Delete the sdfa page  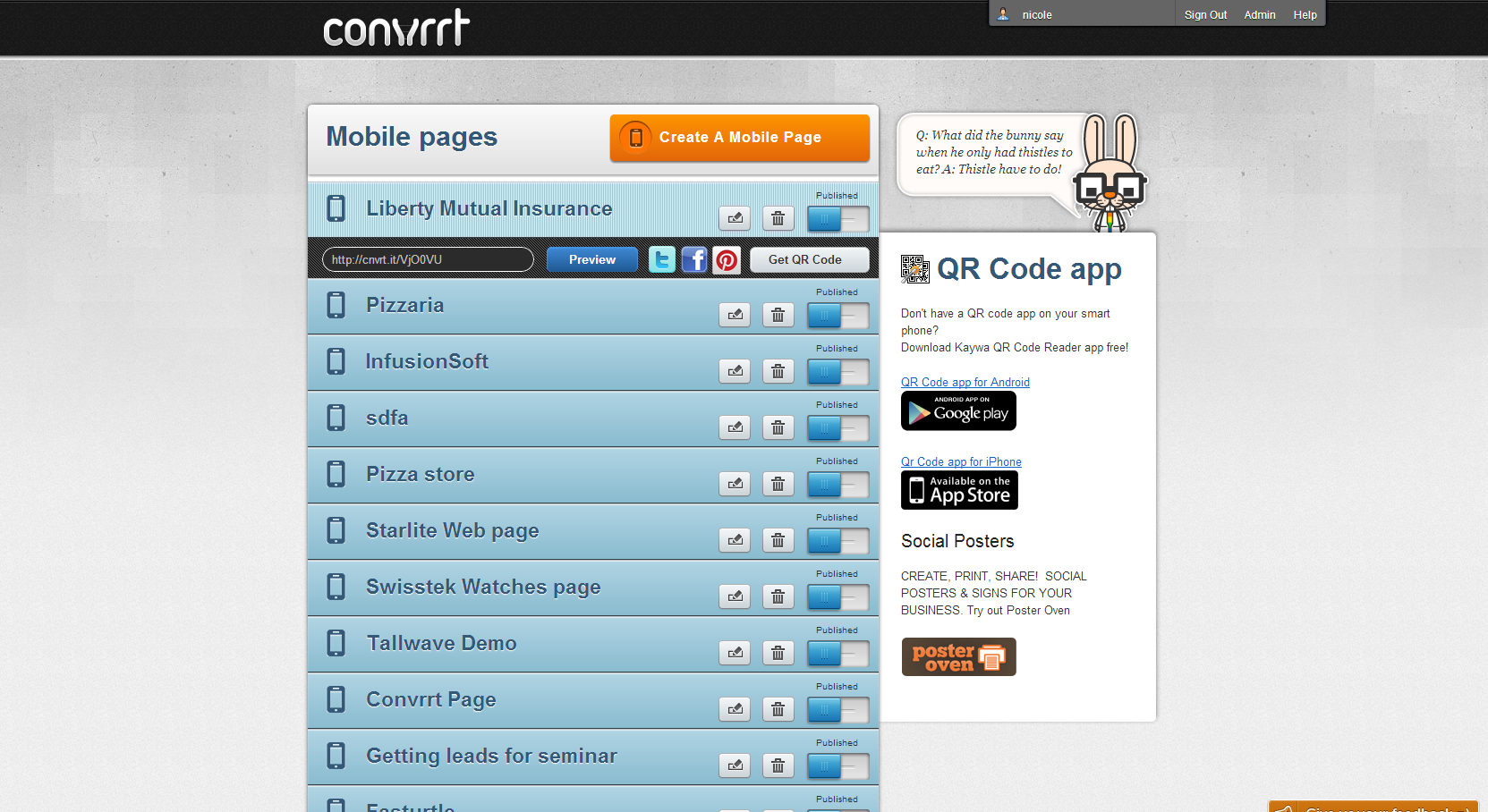(778, 427)
